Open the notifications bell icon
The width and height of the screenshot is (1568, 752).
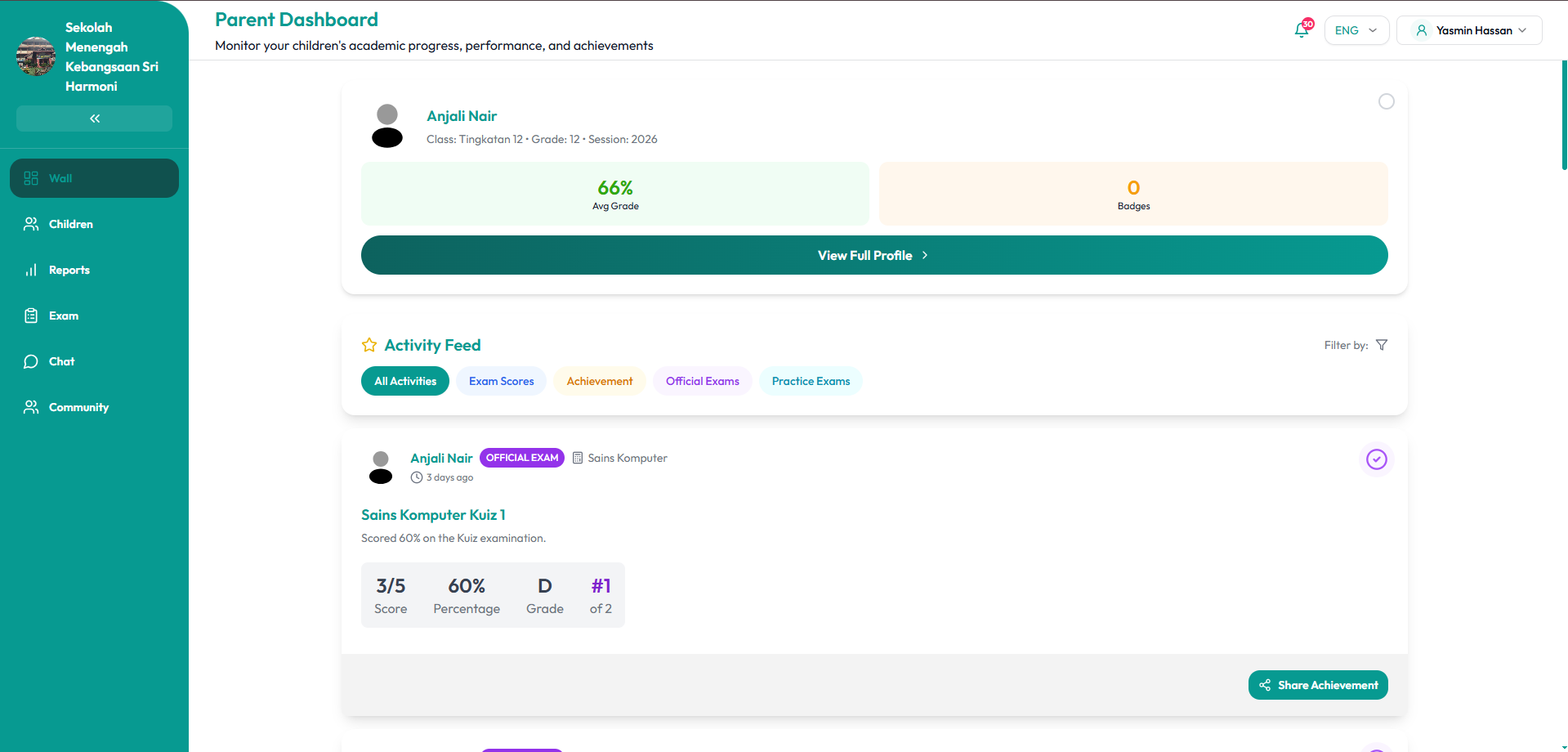click(1302, 30)
